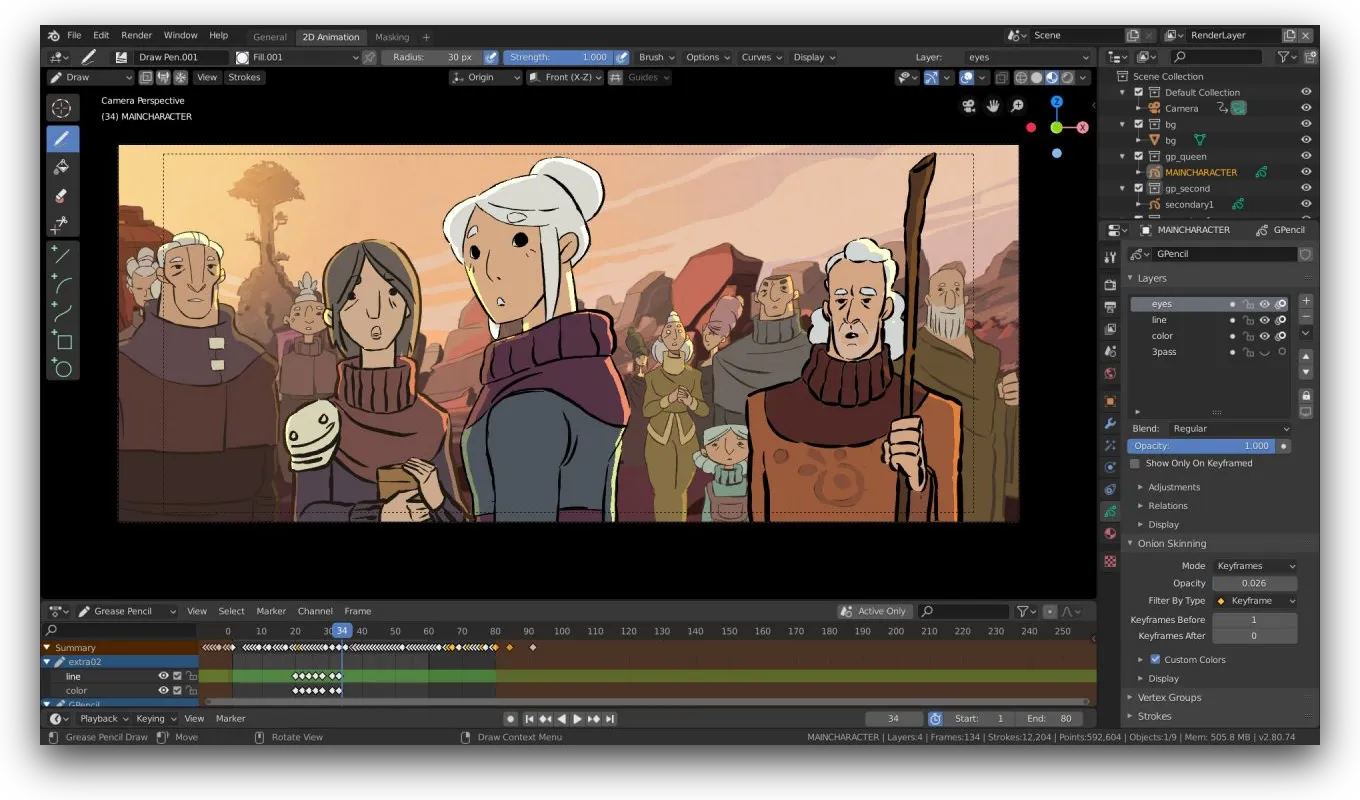The height and width of the screenshot is (800, 1360).
Task: Switch to the Masking workspace tab
Action: point(392,37)
